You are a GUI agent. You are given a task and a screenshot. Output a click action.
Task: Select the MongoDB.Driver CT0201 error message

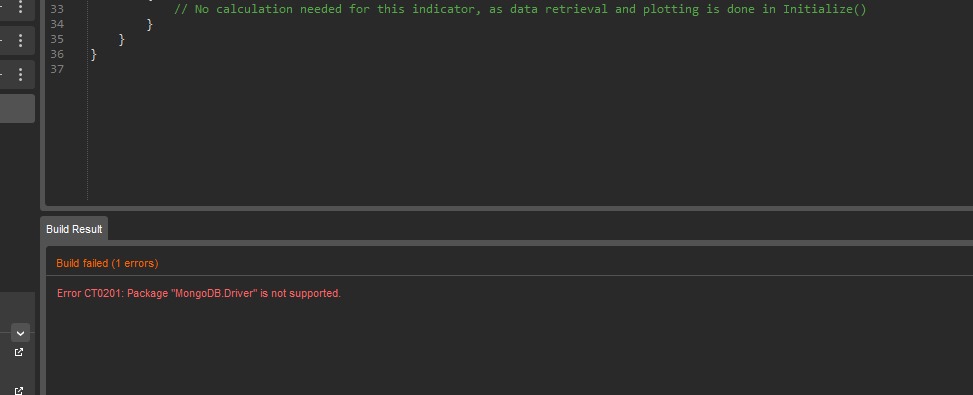coord(199,293)
